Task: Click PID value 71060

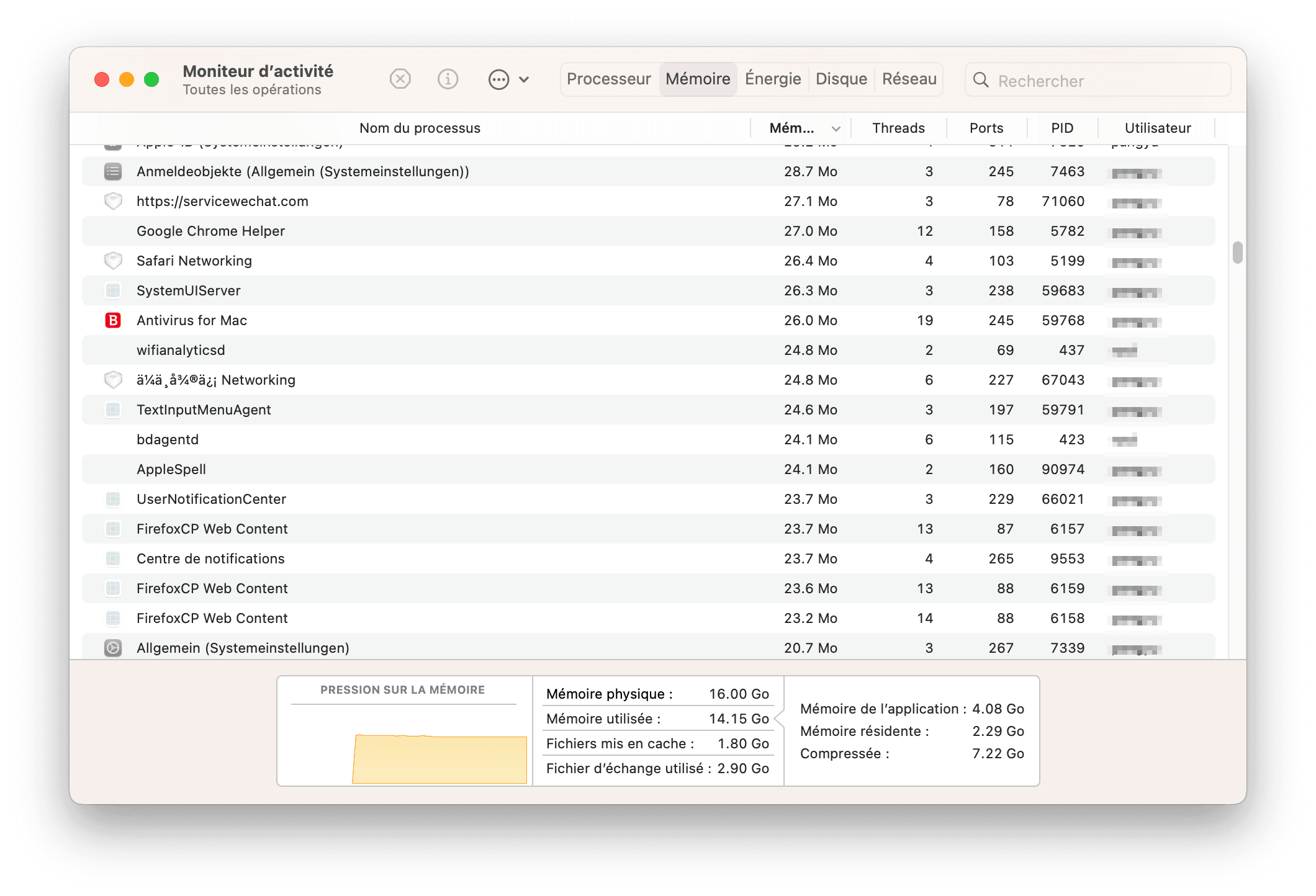Action: [1063, 201]
